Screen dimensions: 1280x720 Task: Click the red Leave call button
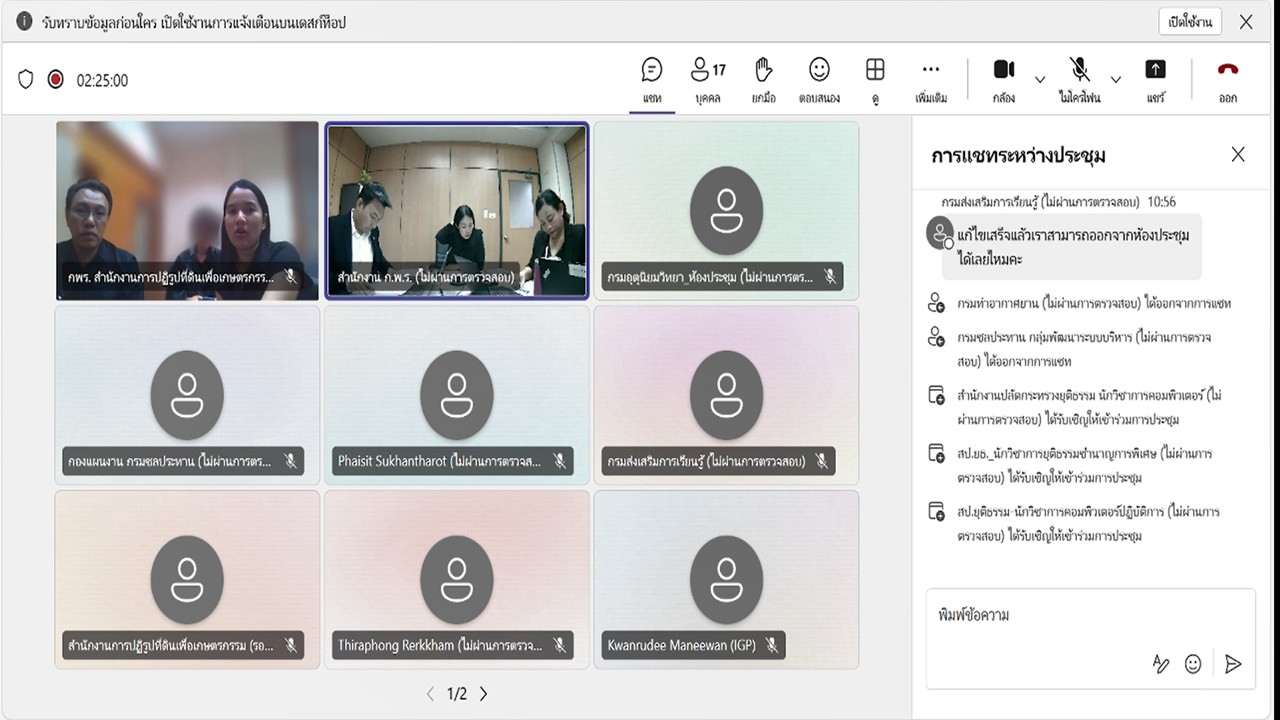[x=1227, y=70]
